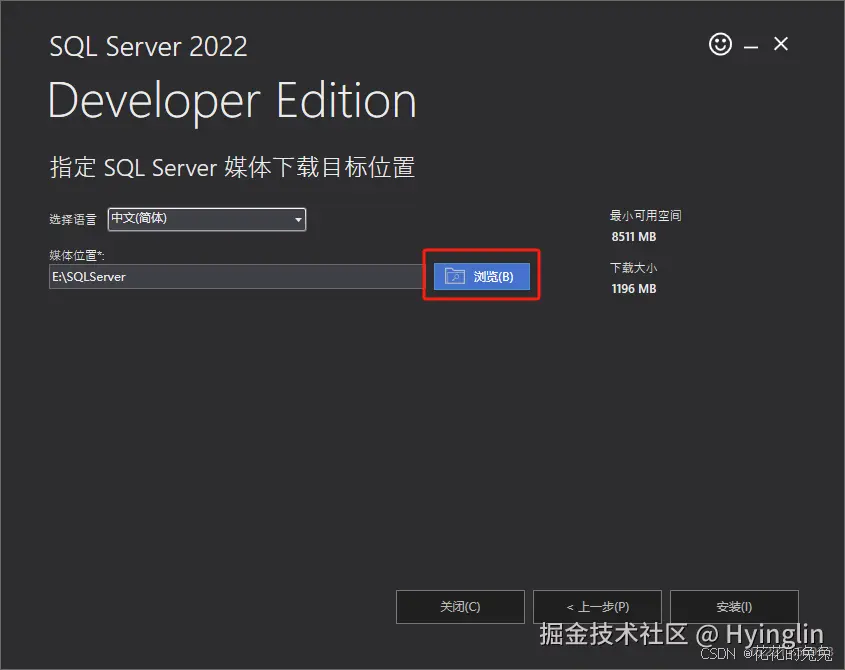The height and width of the screenshot is (670, 845).
Task: Click the 浏览(B) browse button
Action: [482, 277]
